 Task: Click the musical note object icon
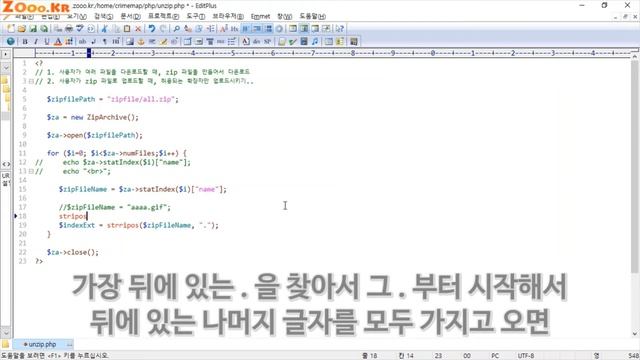pos(315,41)
